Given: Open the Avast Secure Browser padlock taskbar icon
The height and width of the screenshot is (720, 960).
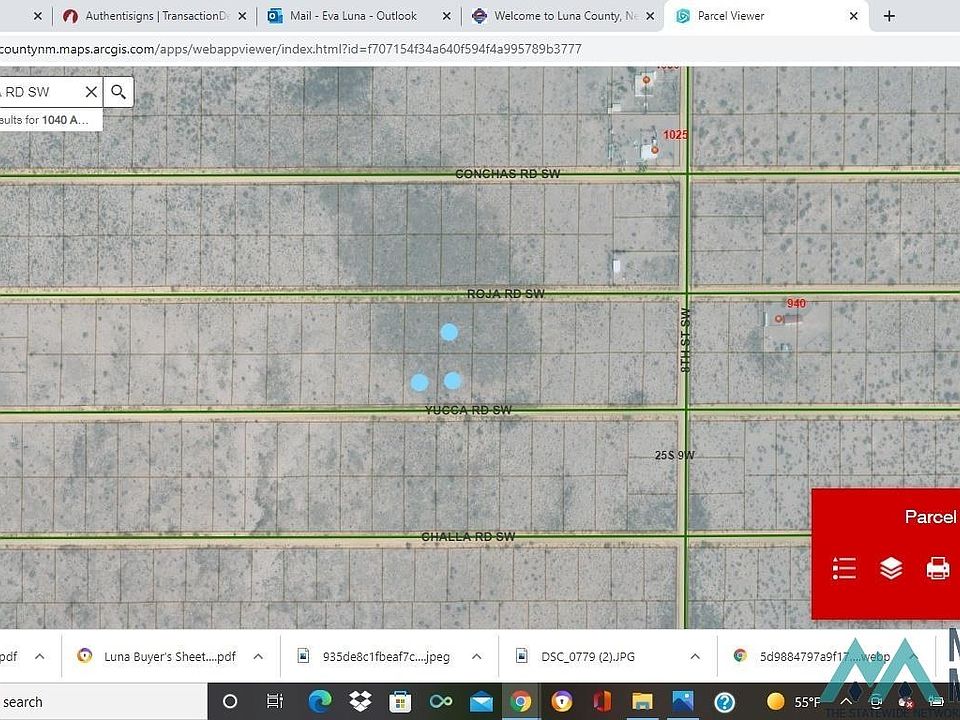Looking at the screenshot, I should [561, 701].
